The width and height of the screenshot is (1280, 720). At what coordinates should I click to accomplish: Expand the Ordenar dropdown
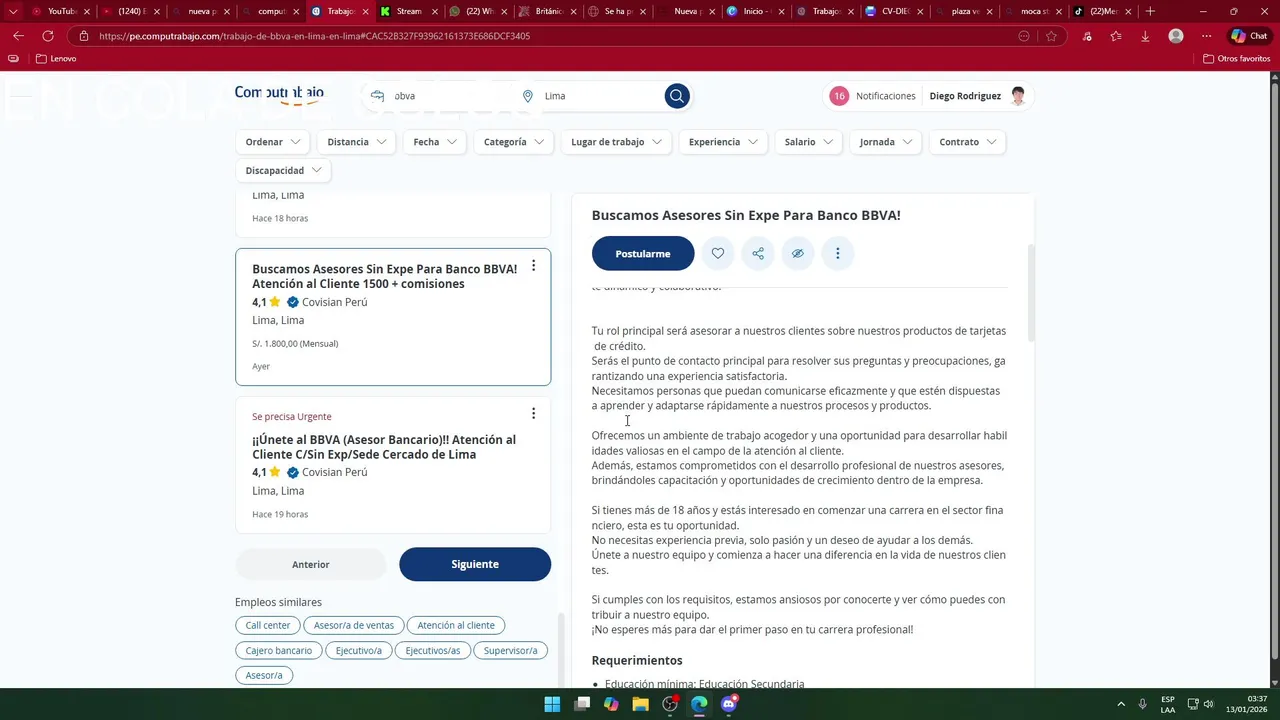click(x=273, y=142)
